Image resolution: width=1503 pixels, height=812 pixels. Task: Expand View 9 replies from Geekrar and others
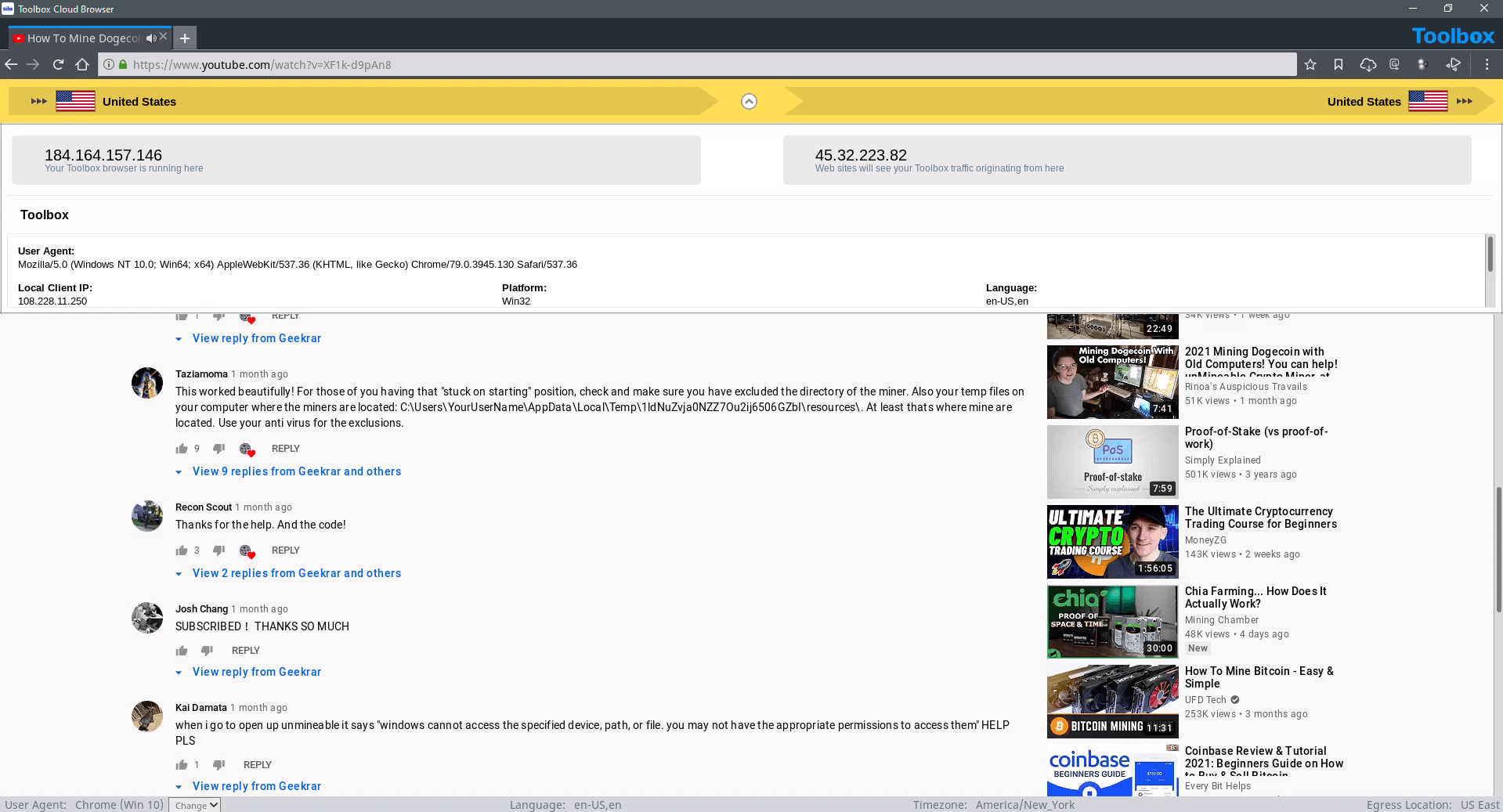coord(297,471)
